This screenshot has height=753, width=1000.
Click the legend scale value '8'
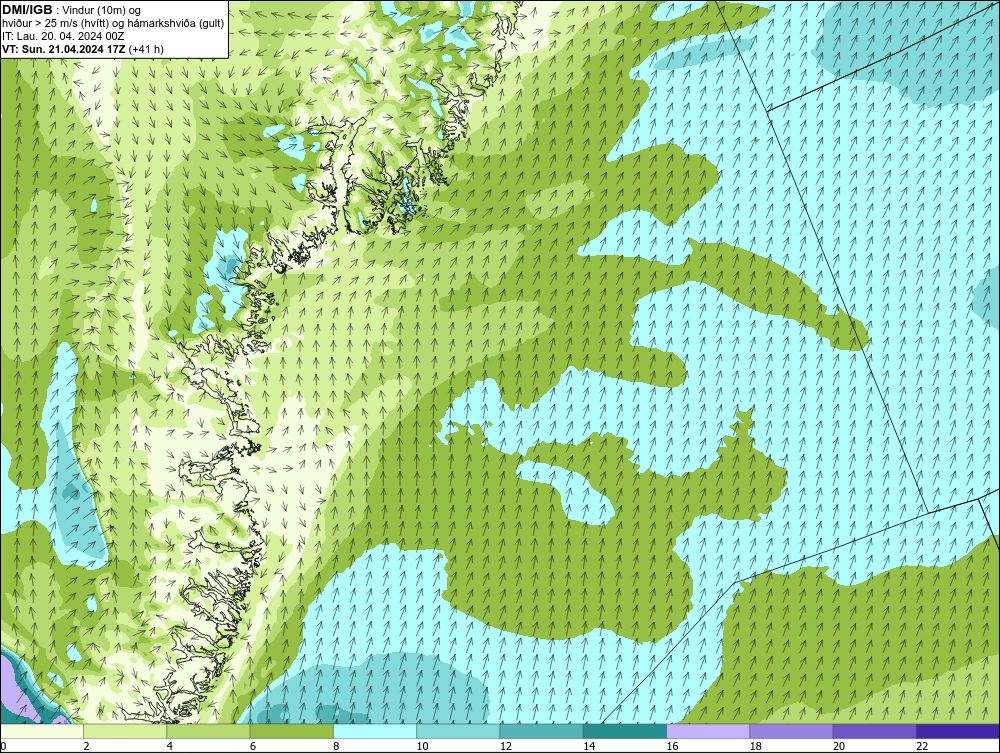point(336,746)
